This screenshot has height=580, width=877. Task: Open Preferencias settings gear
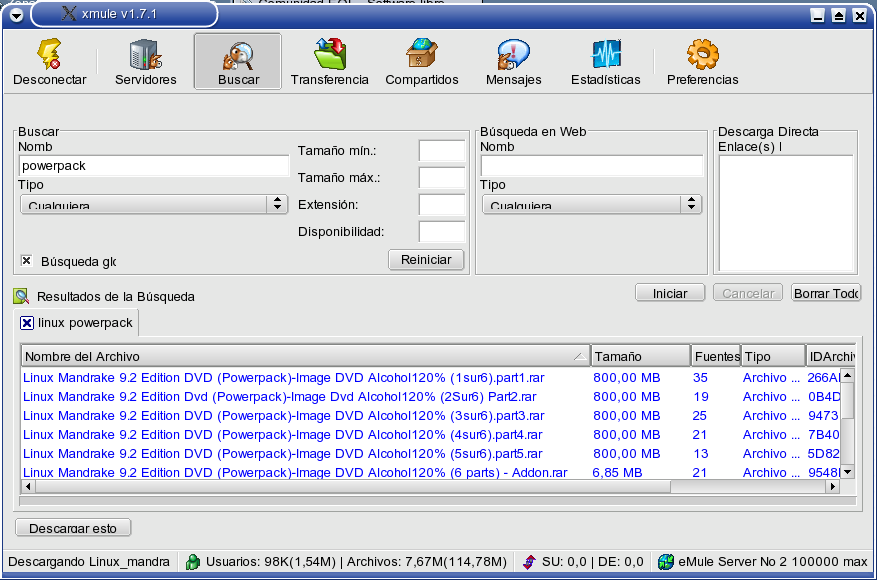click(702, 62)
